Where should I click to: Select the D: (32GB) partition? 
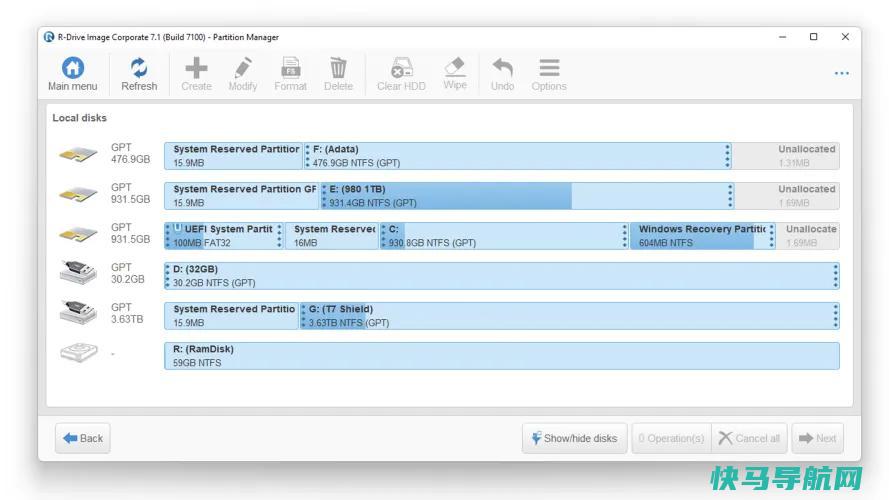(x=502, y=276)
